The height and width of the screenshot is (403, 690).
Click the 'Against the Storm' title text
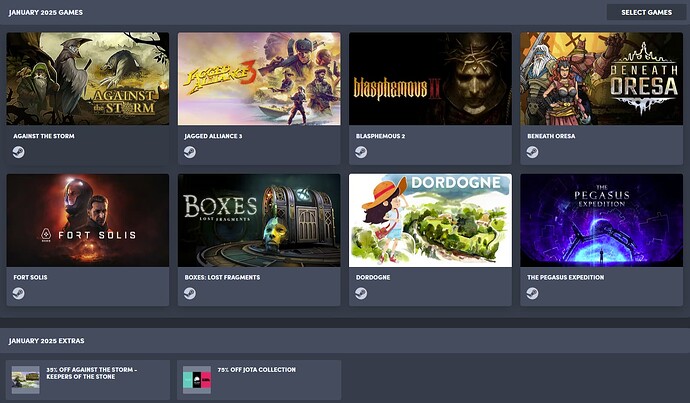pos(44,136)
